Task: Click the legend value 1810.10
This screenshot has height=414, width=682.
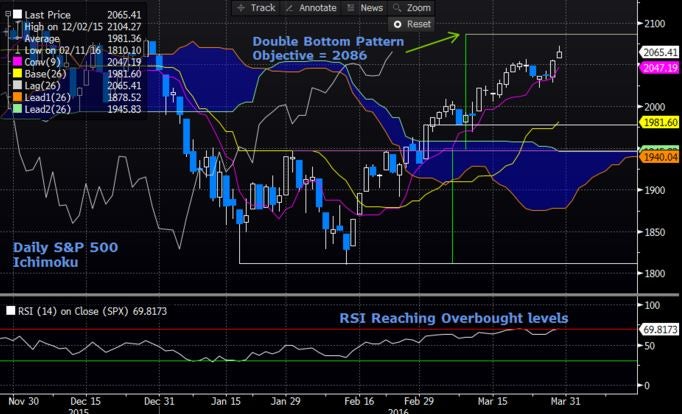Action: tap(124, 50)
